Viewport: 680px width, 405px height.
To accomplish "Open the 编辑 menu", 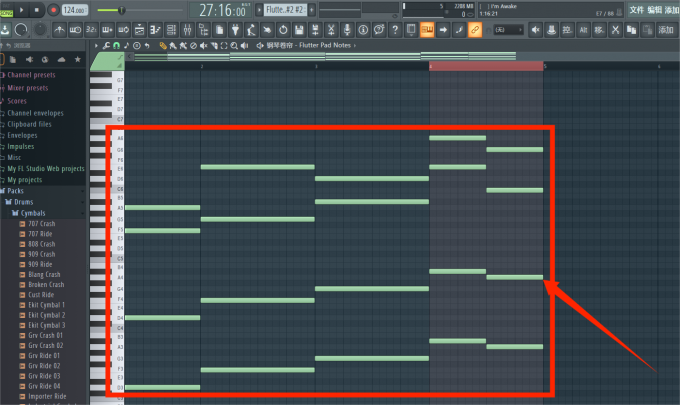I will coord(654,10).
